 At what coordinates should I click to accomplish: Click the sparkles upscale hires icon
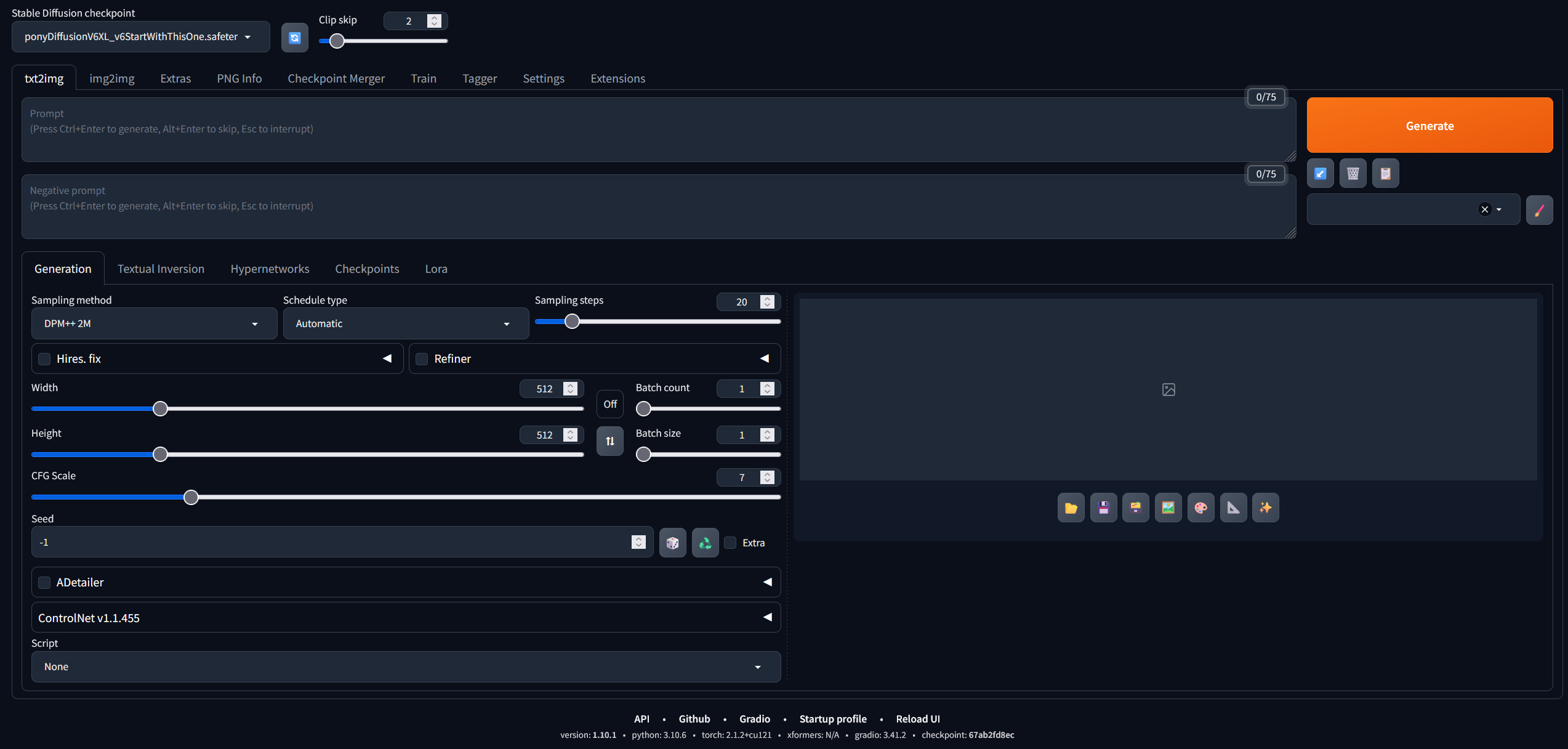pyautogui.click(x=1265, y=508)
